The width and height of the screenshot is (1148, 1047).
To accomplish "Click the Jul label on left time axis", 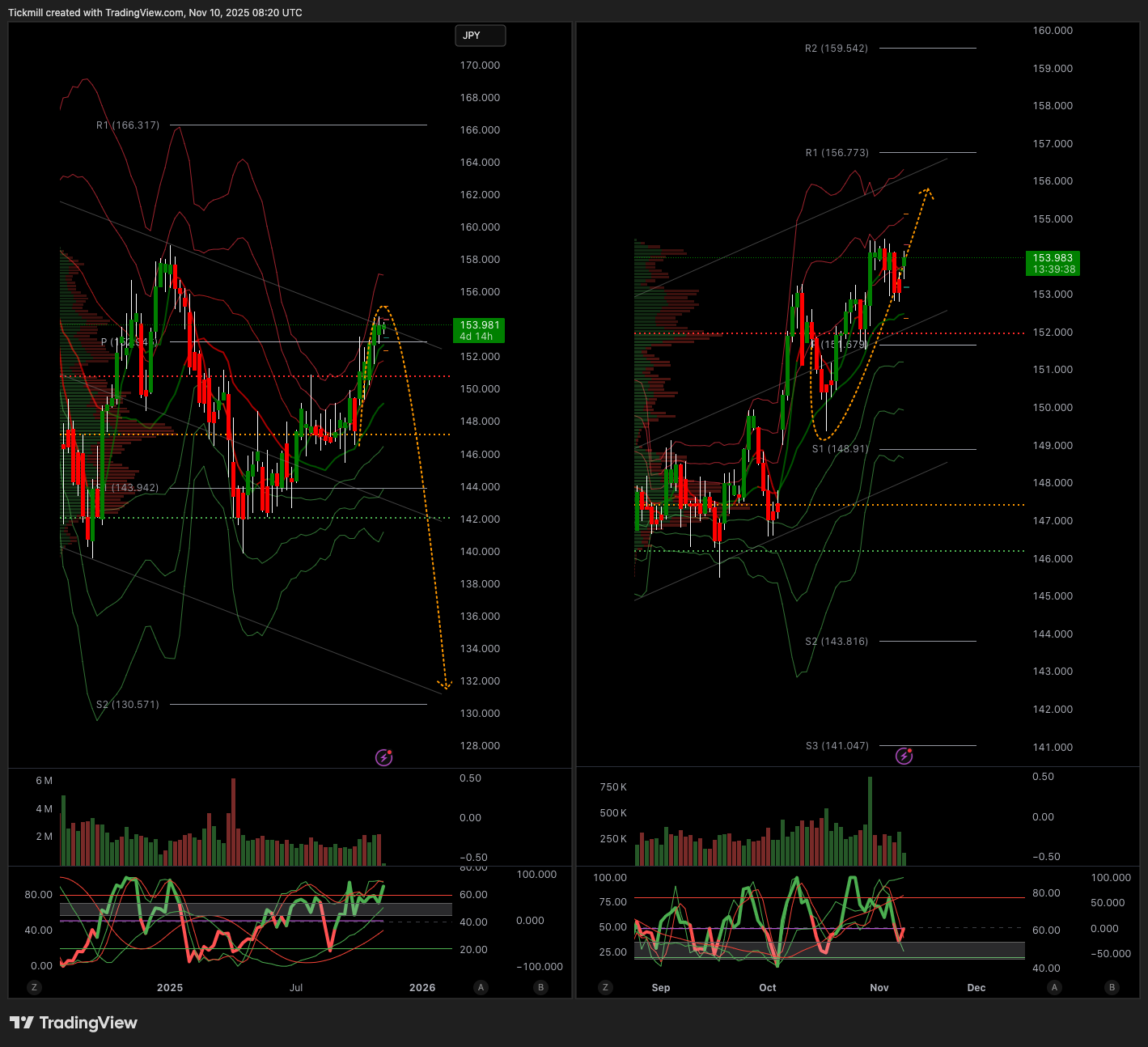I will click(296, 988).
